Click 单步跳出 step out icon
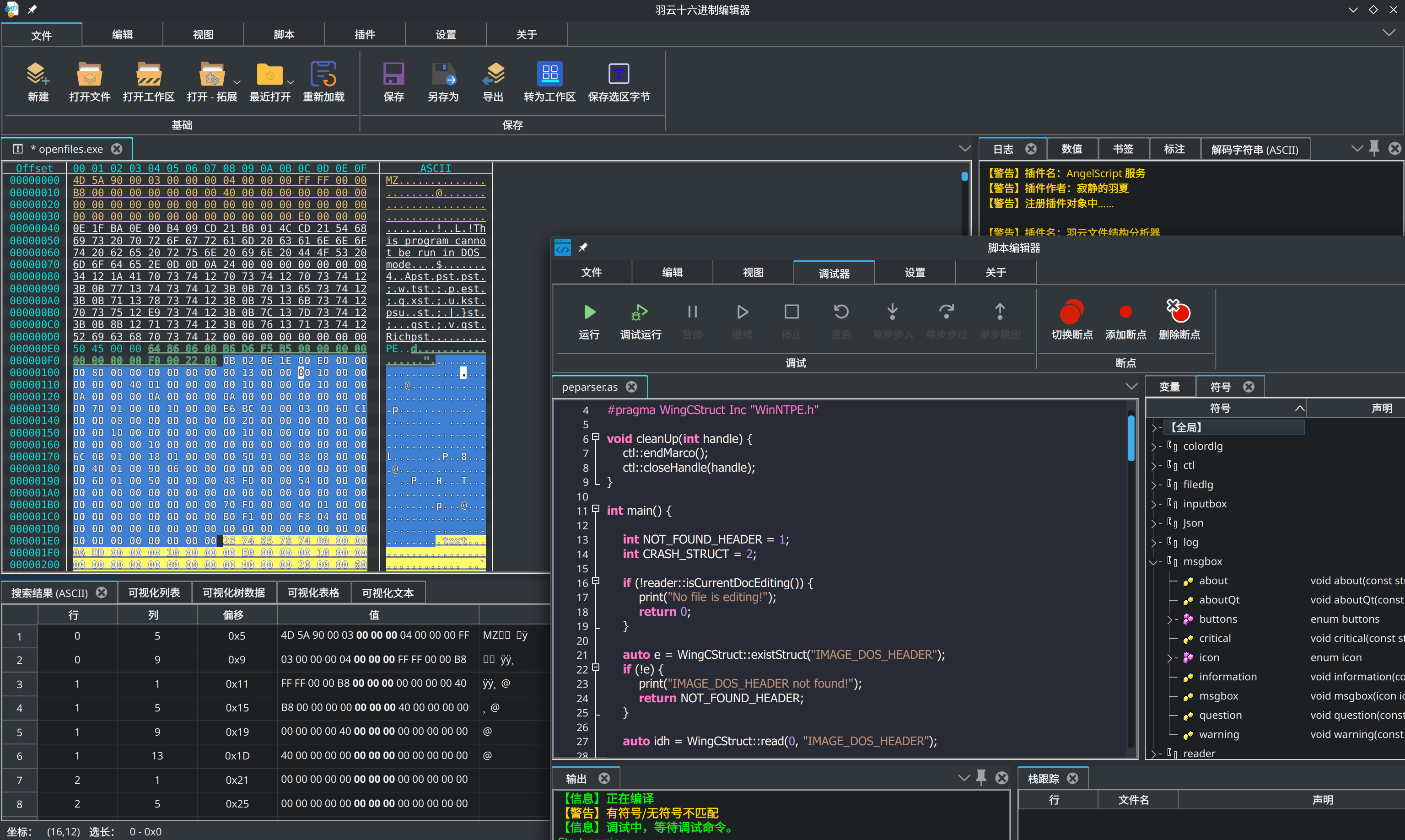1405x840 pixels. coord(1000,312)
